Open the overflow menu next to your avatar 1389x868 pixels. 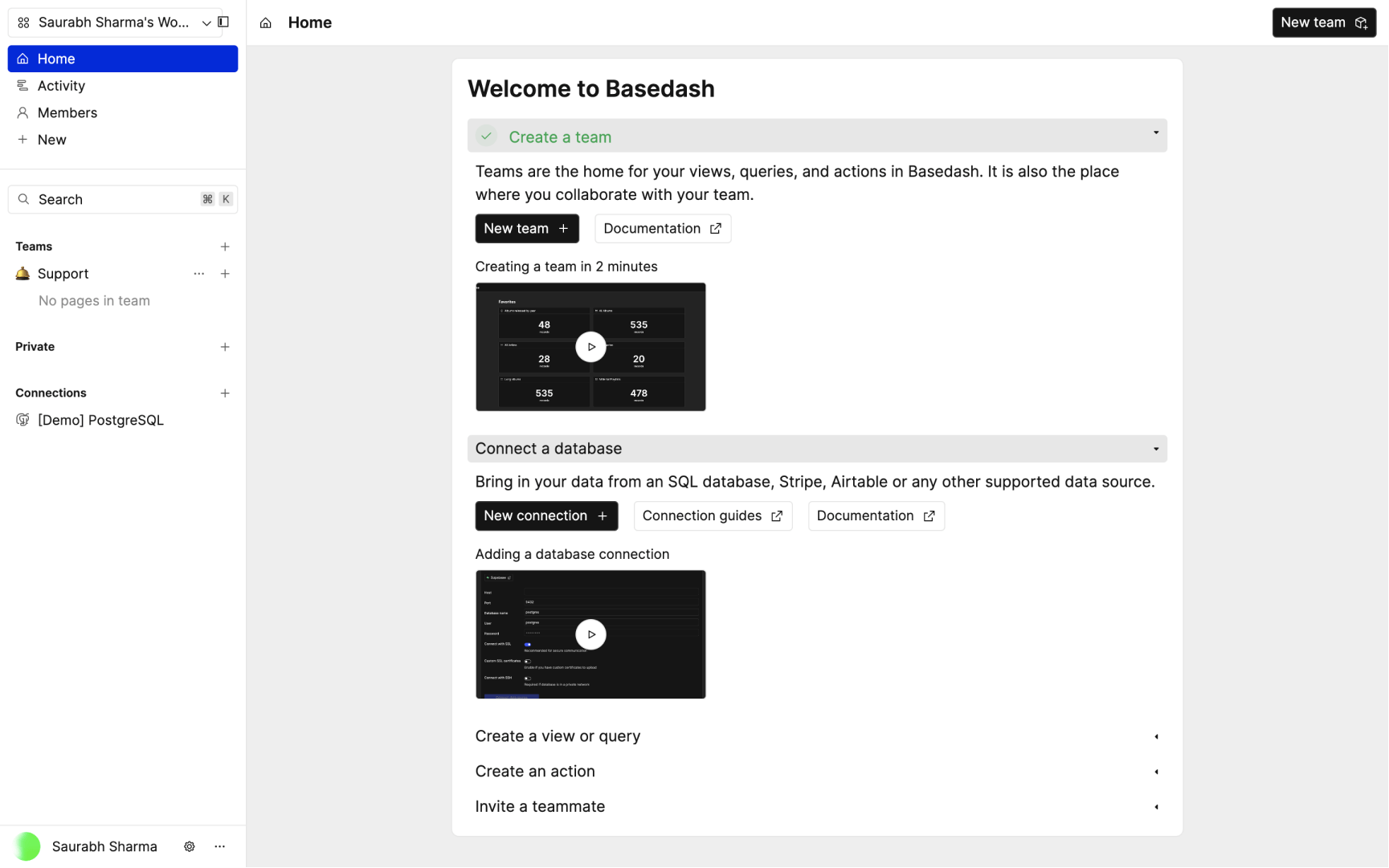219,846
